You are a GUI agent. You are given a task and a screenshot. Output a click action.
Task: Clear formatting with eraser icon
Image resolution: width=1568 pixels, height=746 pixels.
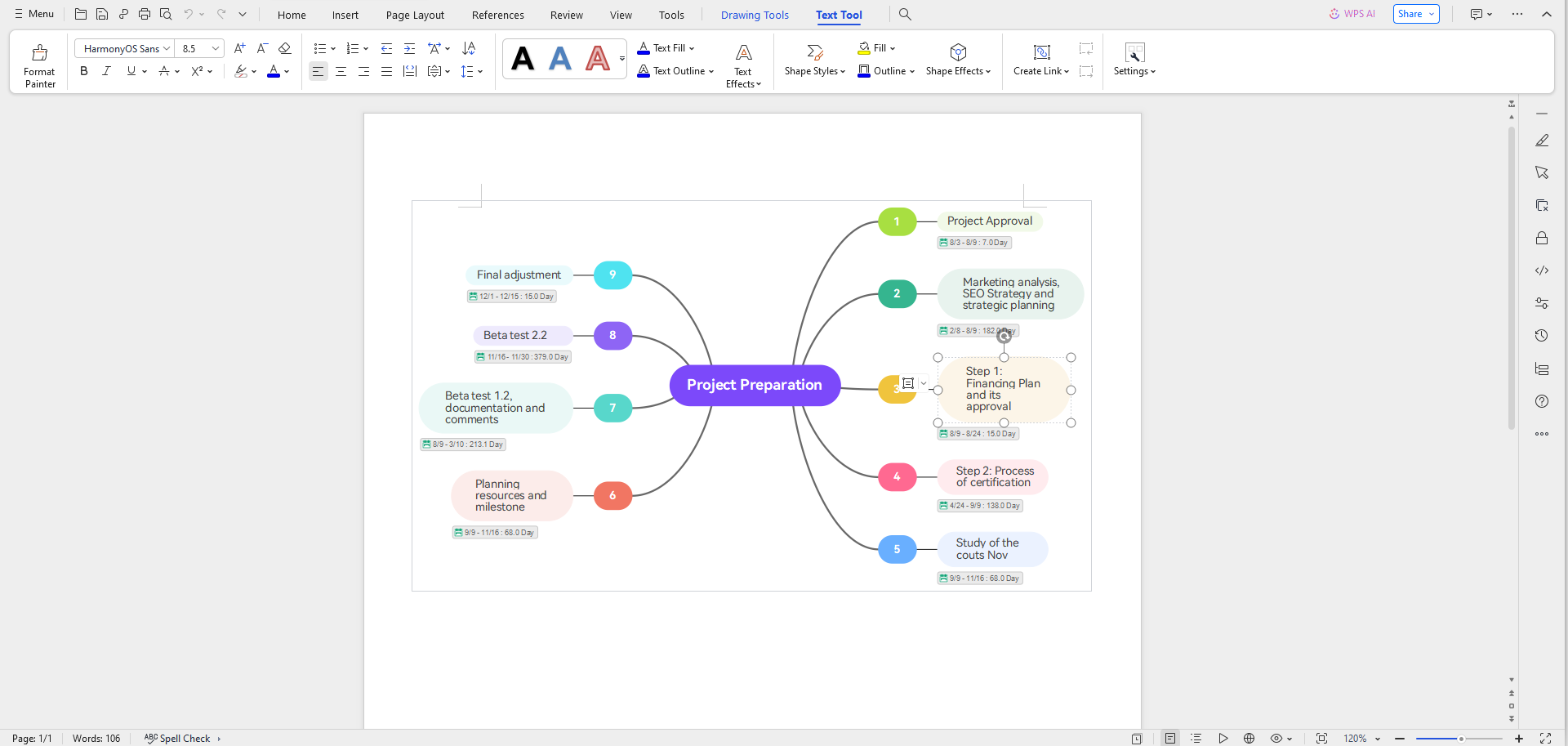coord(285,48)
